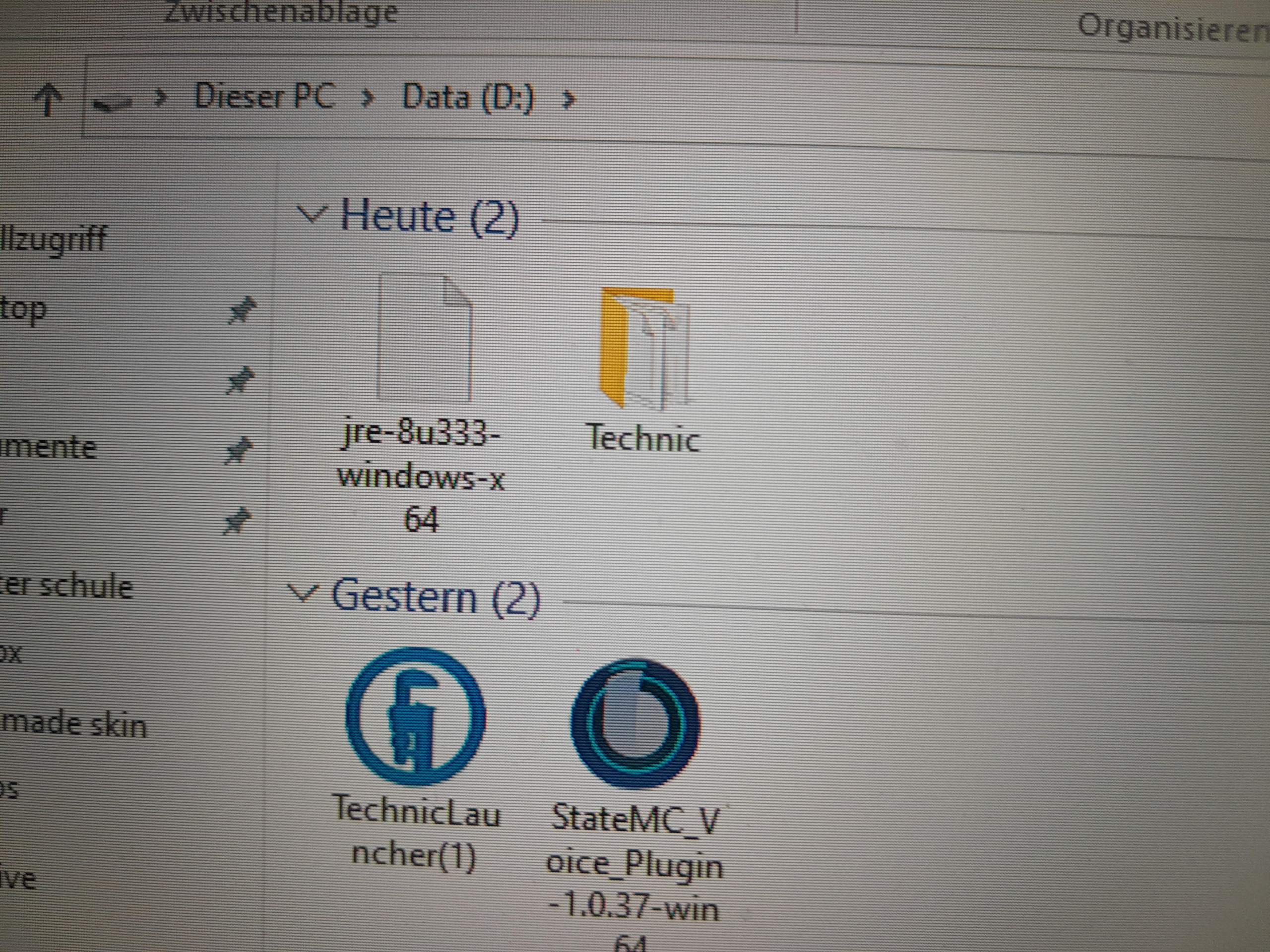Select the jre-8u333-windows-x64 file icon
This screenshot has height=952, width=1270.
425,339
